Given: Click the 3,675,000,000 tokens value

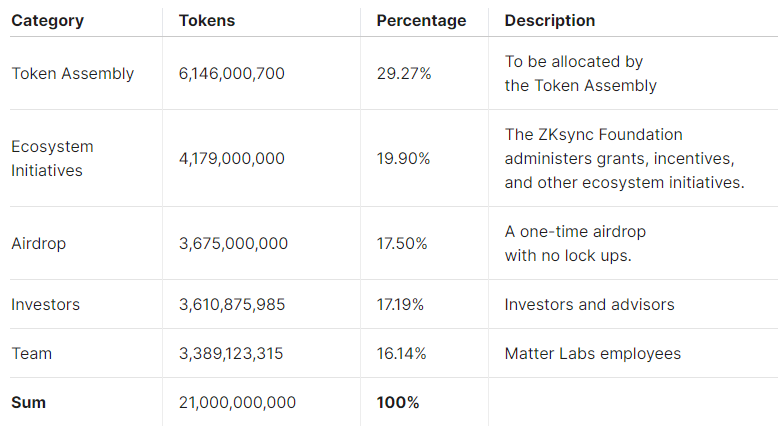Looking at the screenshot, I should tap(233, 243).
